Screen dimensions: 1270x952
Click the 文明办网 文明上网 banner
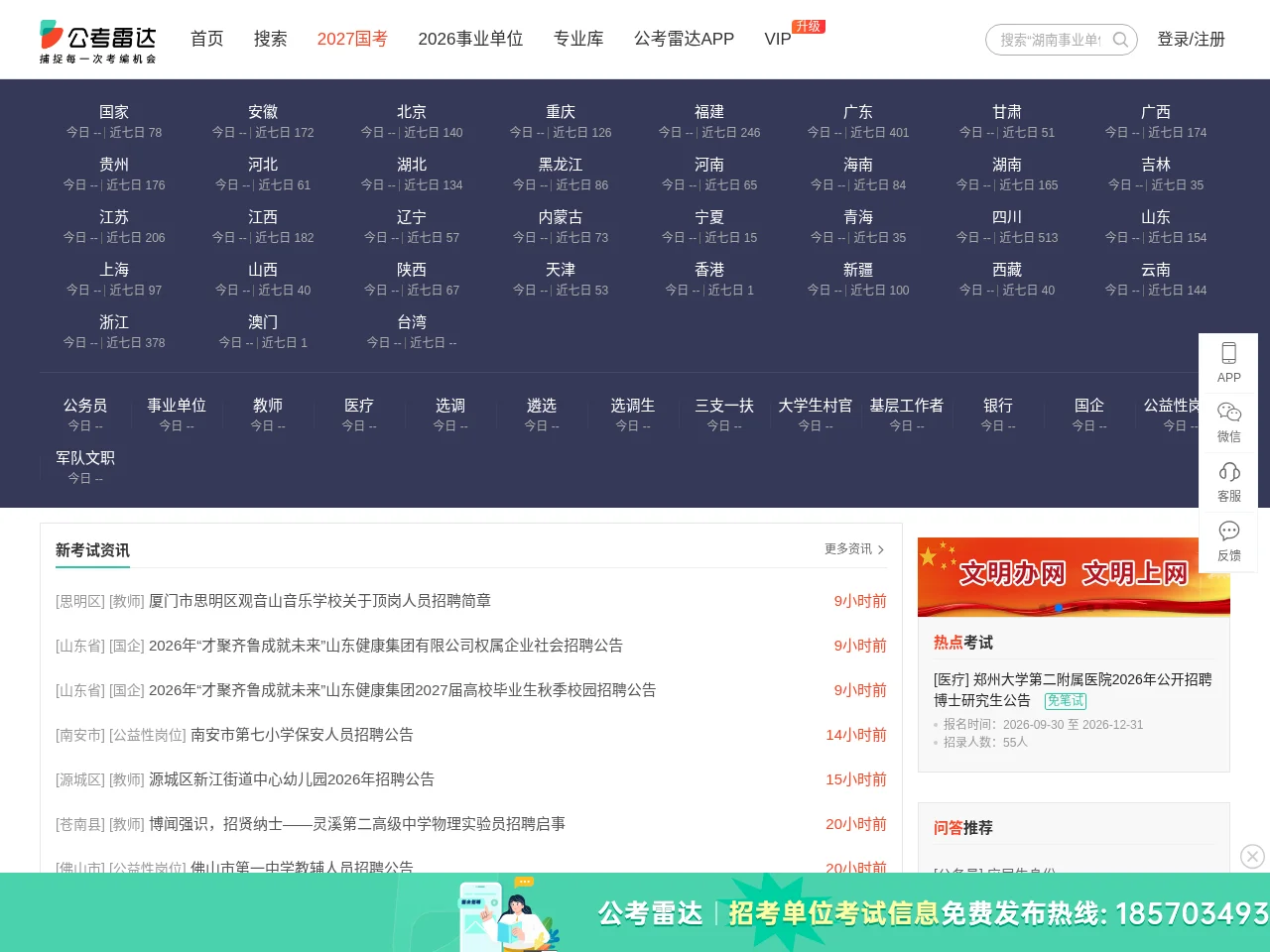pos(1074,575)
